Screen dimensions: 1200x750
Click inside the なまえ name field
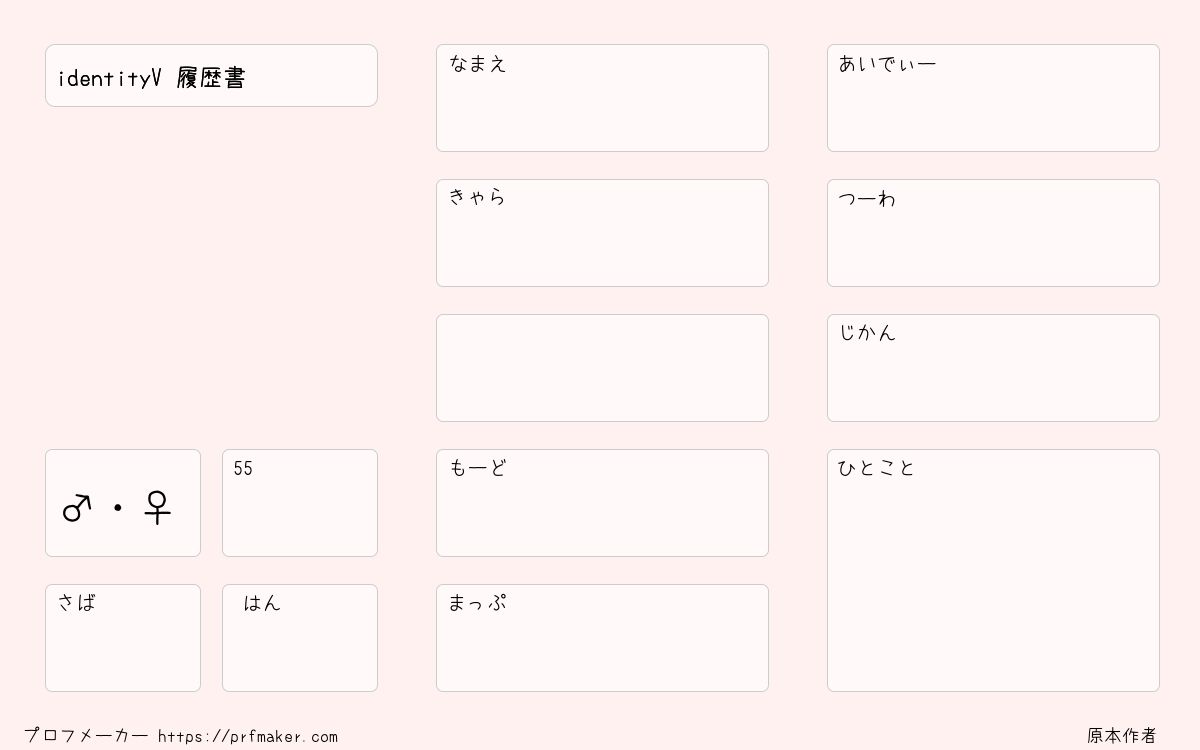tap(602, 98)
